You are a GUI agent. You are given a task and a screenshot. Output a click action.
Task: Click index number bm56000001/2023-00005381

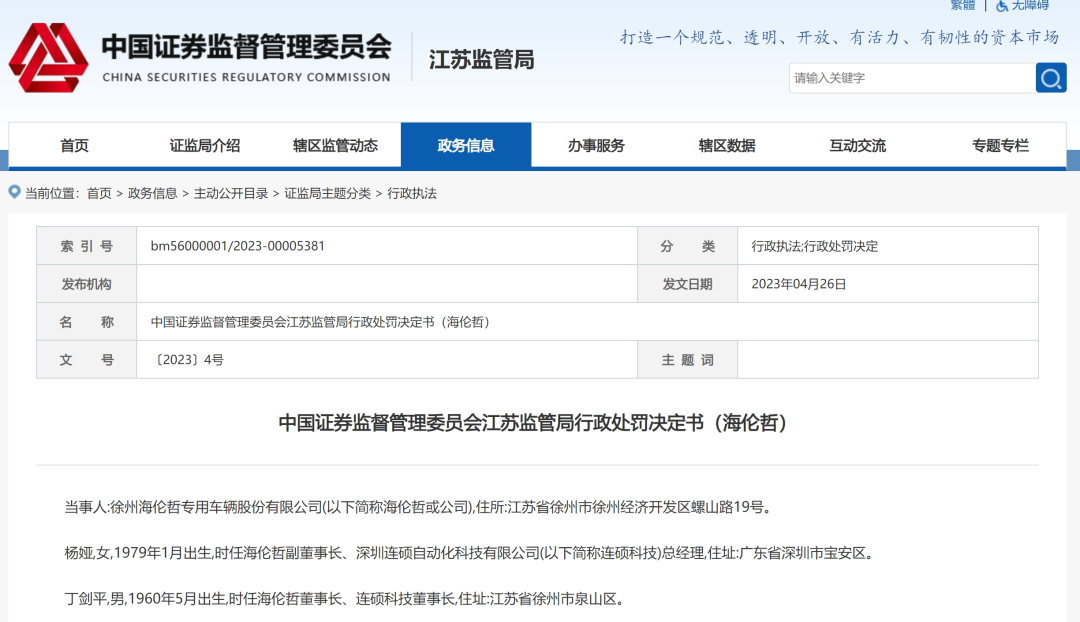pyautogui.click(x=238, y=246)
